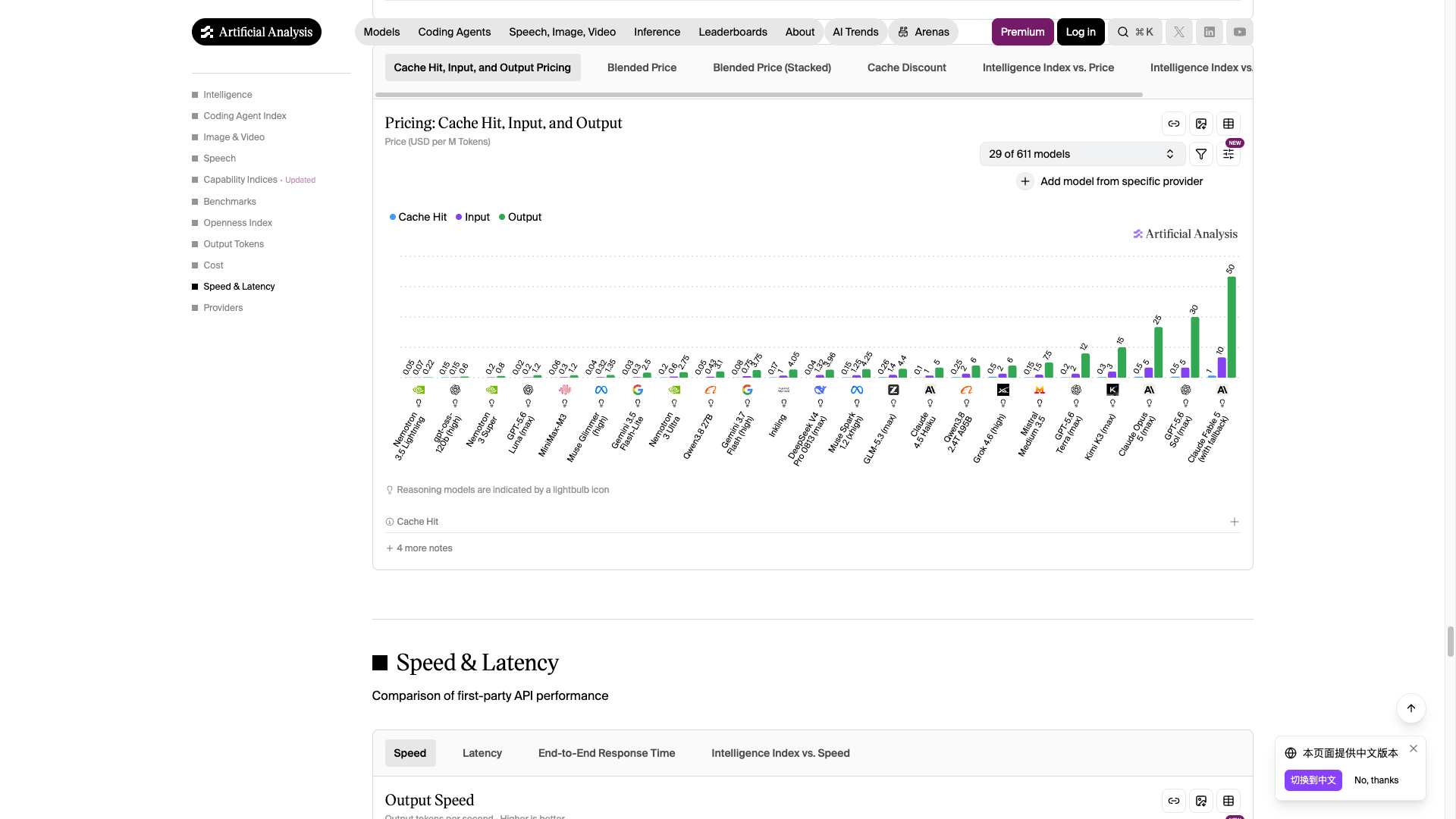The width and height of the screenshot is (1456, 819).
Task: Copy link to Output Speed chart
Action: [1173, 801]
